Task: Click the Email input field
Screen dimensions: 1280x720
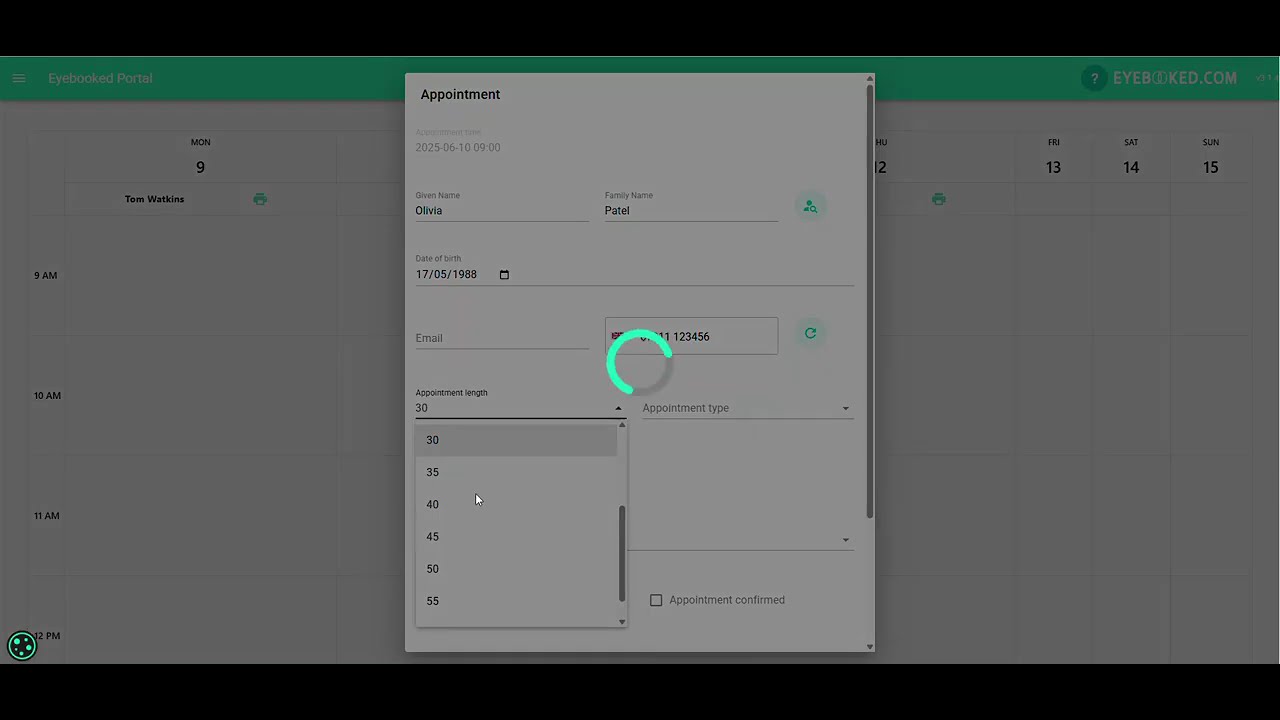Action: point(502,338)
